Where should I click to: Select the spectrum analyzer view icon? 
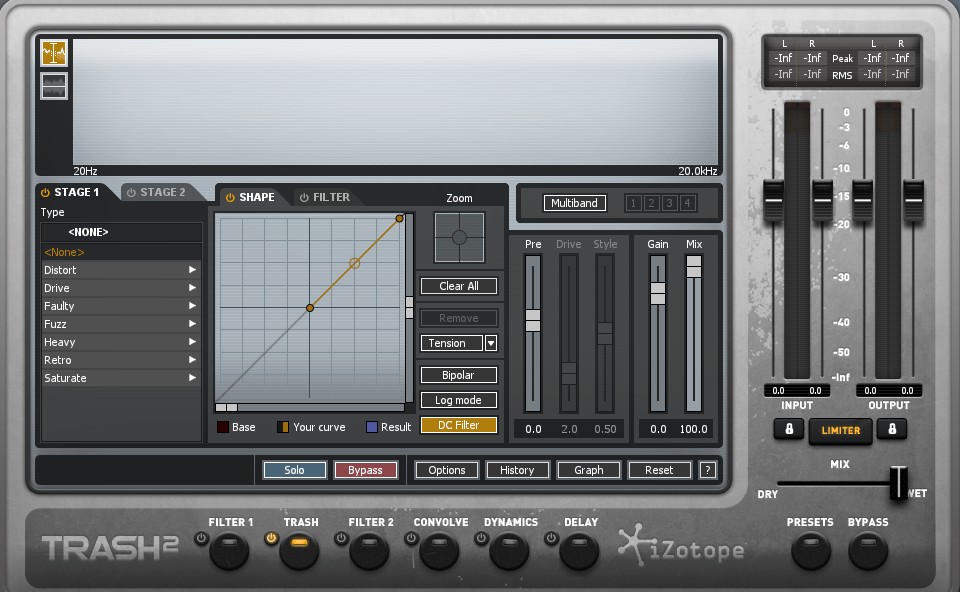[54, 53]
